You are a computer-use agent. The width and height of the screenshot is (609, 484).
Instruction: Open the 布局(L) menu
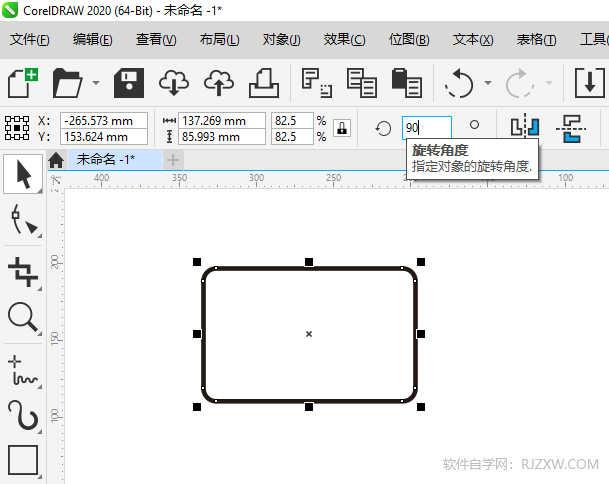pos(219,40)
